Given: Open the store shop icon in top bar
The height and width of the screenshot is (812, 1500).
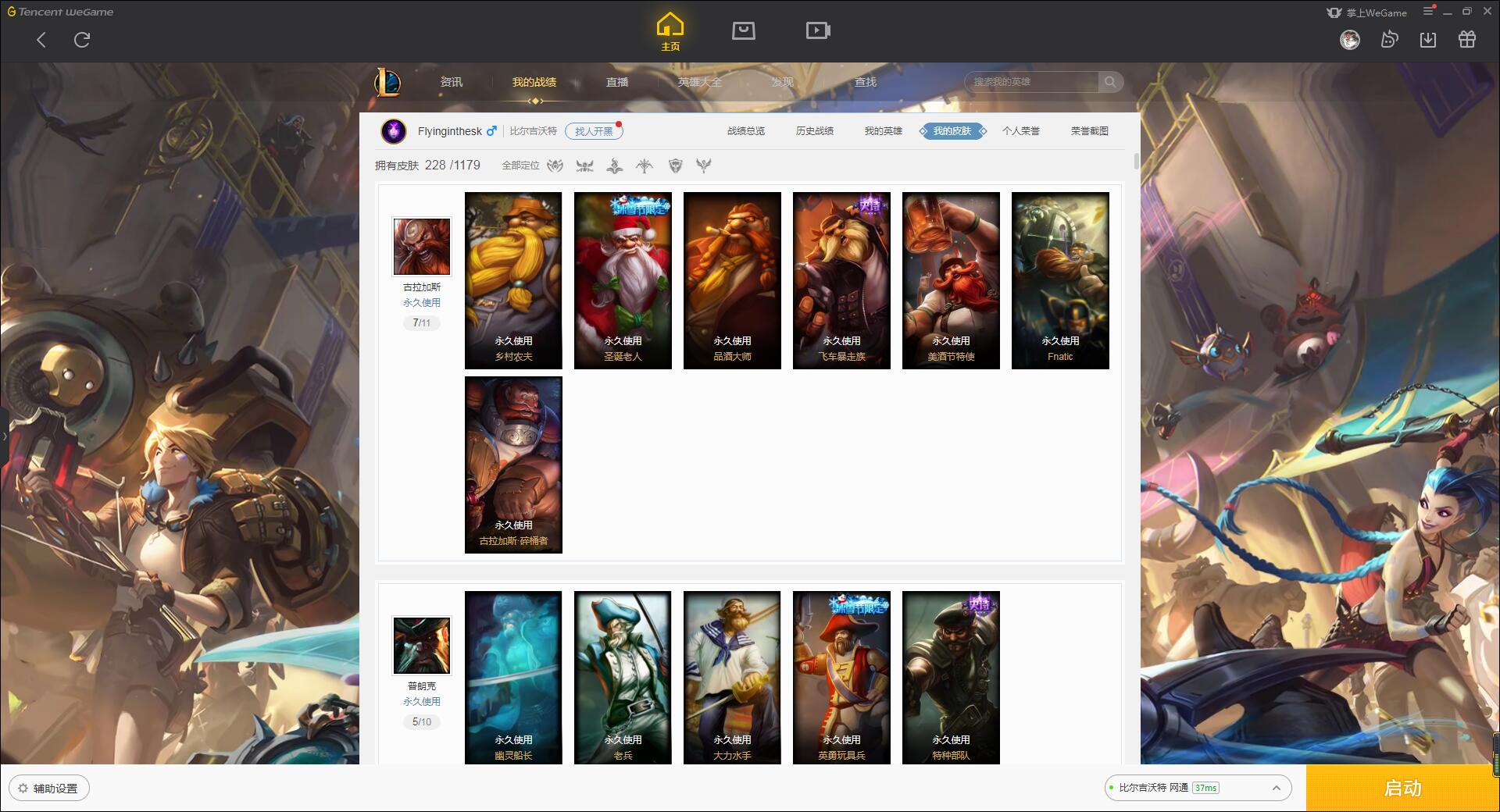Looking at the screenshot, I should coord(743,30).
